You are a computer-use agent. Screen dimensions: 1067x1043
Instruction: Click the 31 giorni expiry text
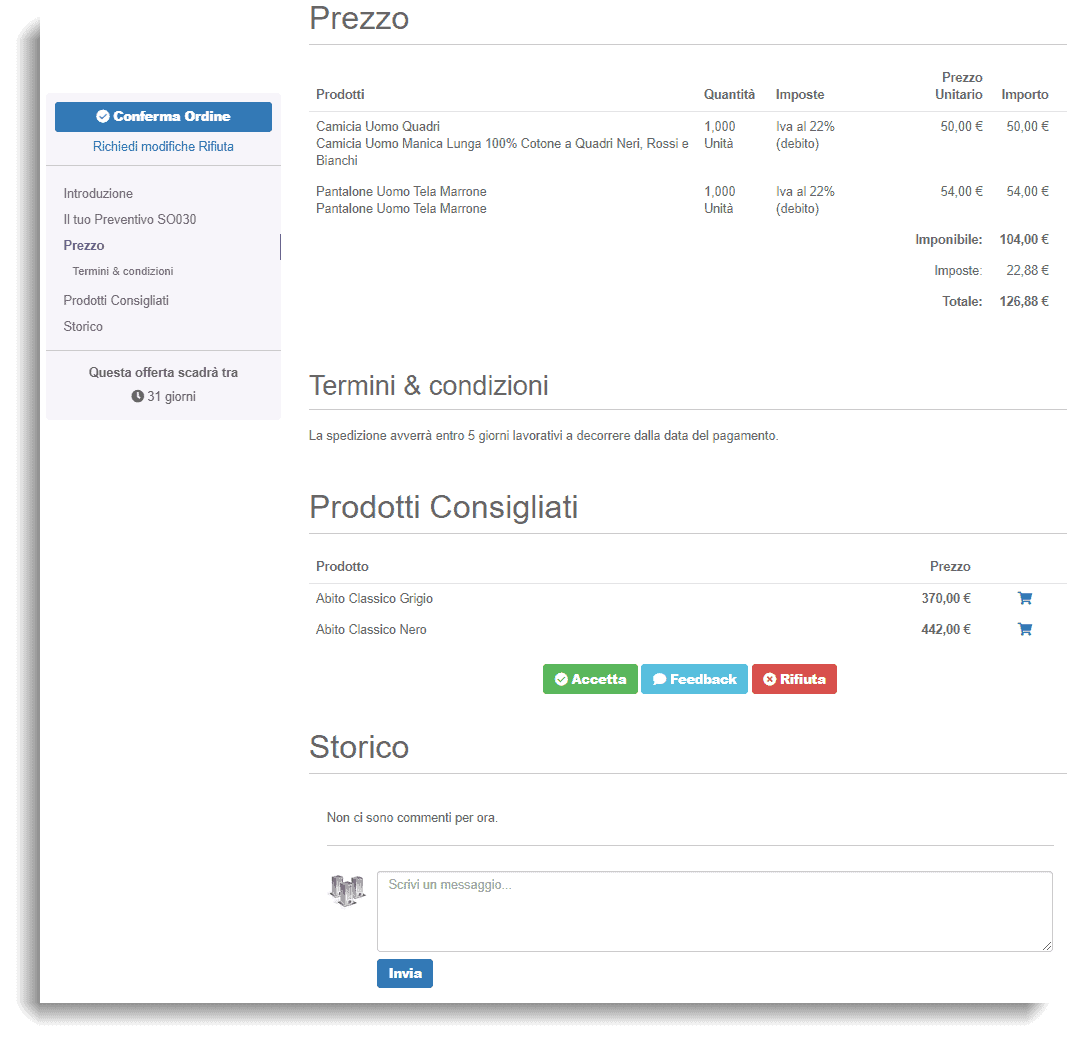click(171, 396)
